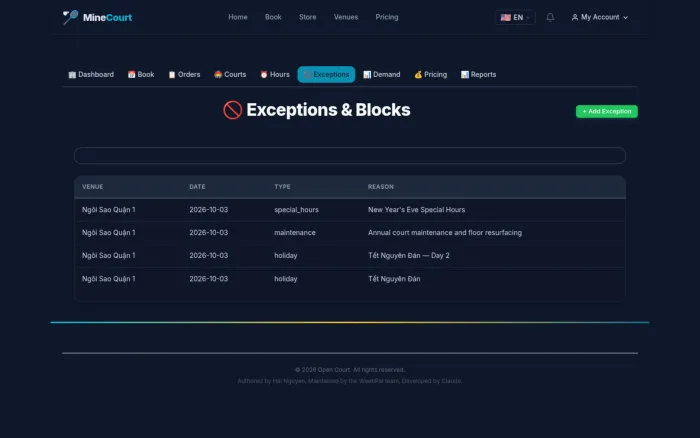Click the REASON column header
The width and height of the screenshot is (700, 438).
[x=381, y=187]
